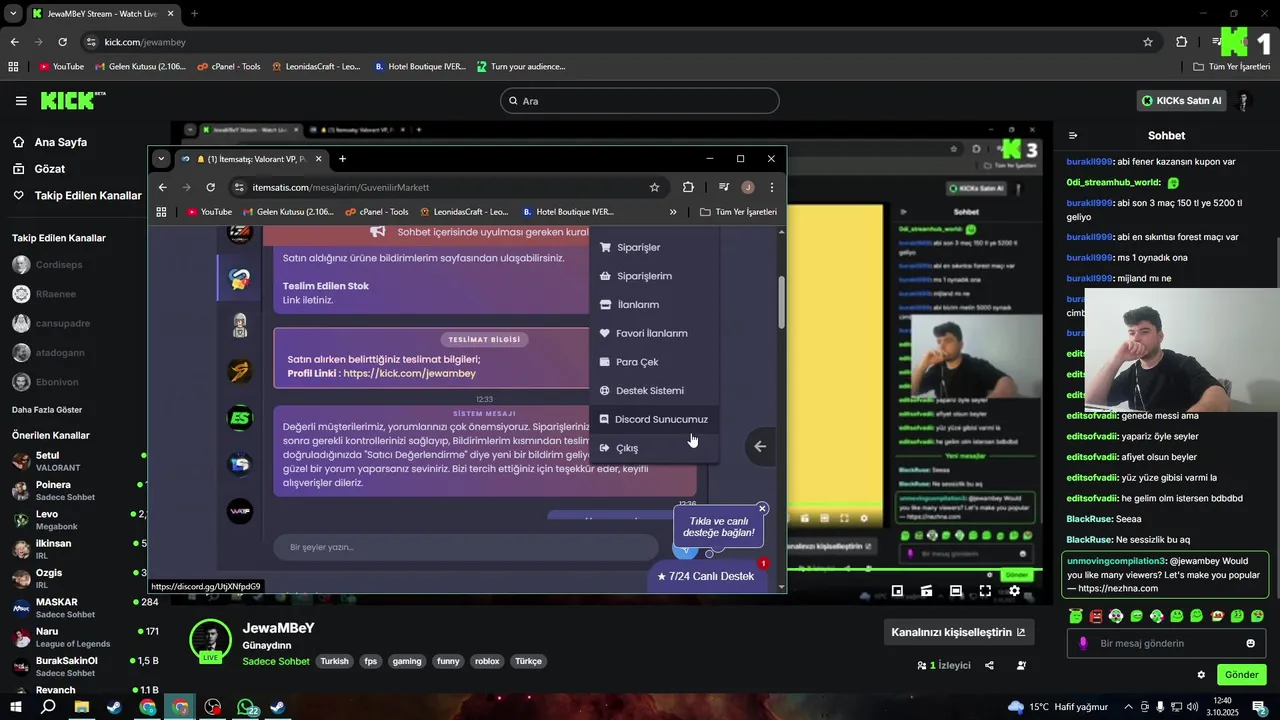Image resolution: width=1280 pixels, height=720 pixels.
Task: Click Discord Sunucumuz menu entry
Action: click(654, 420)
